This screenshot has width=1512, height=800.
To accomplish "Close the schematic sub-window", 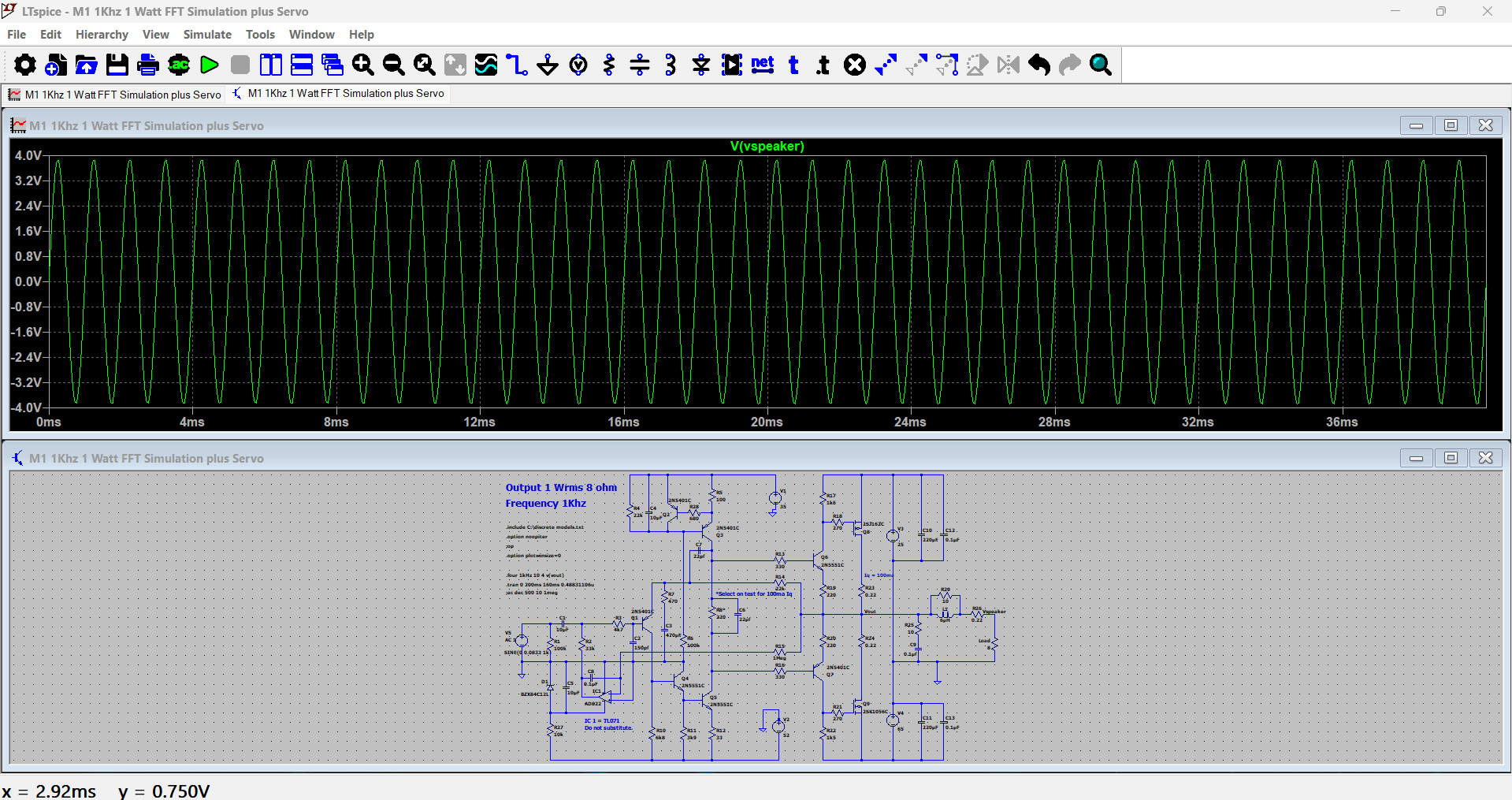I will click(x=1485, y=458).
